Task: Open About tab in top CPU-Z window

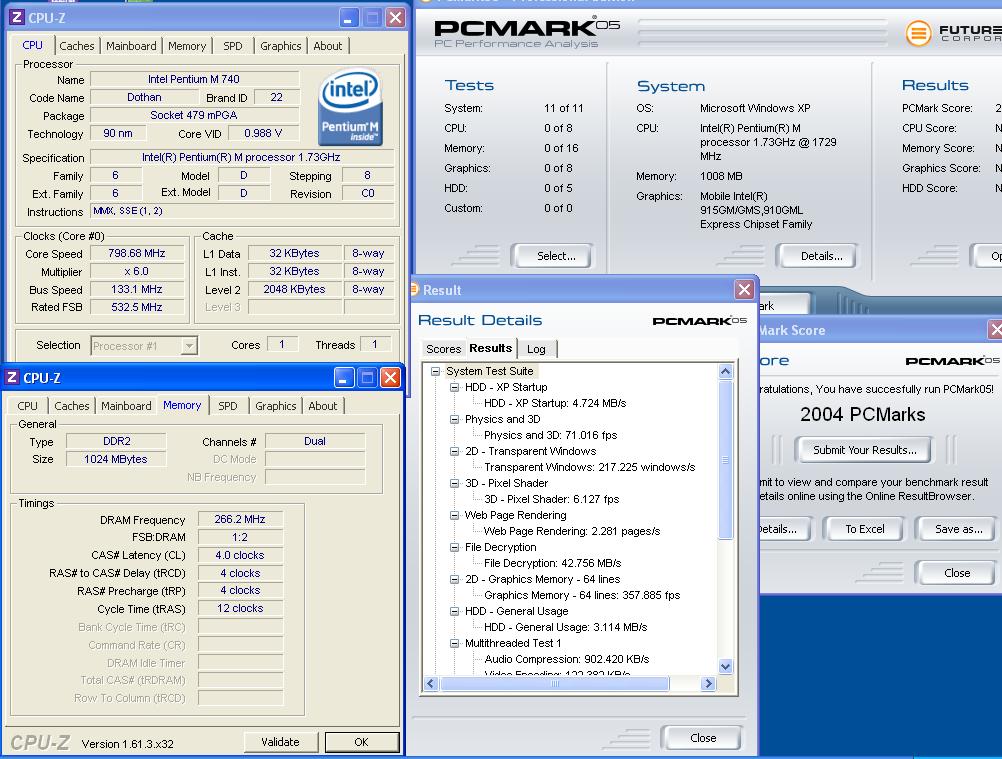Action: pyautogui.click(x=327, y=46)
